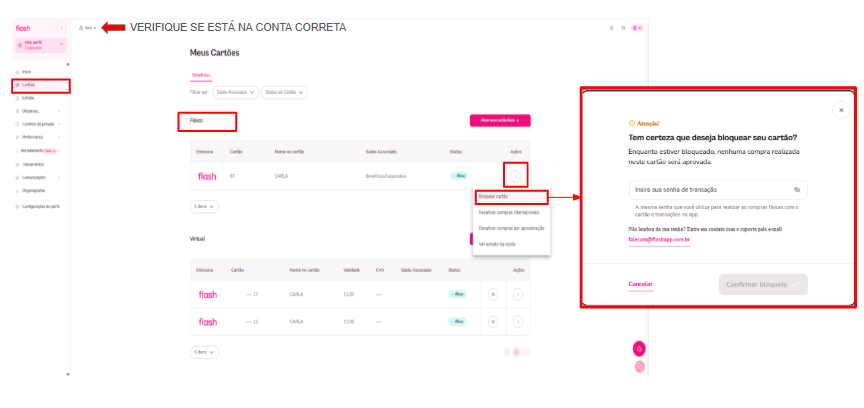
Task: Click the sidebar scrollbar up arrow
Action: [x=68, y=65]
